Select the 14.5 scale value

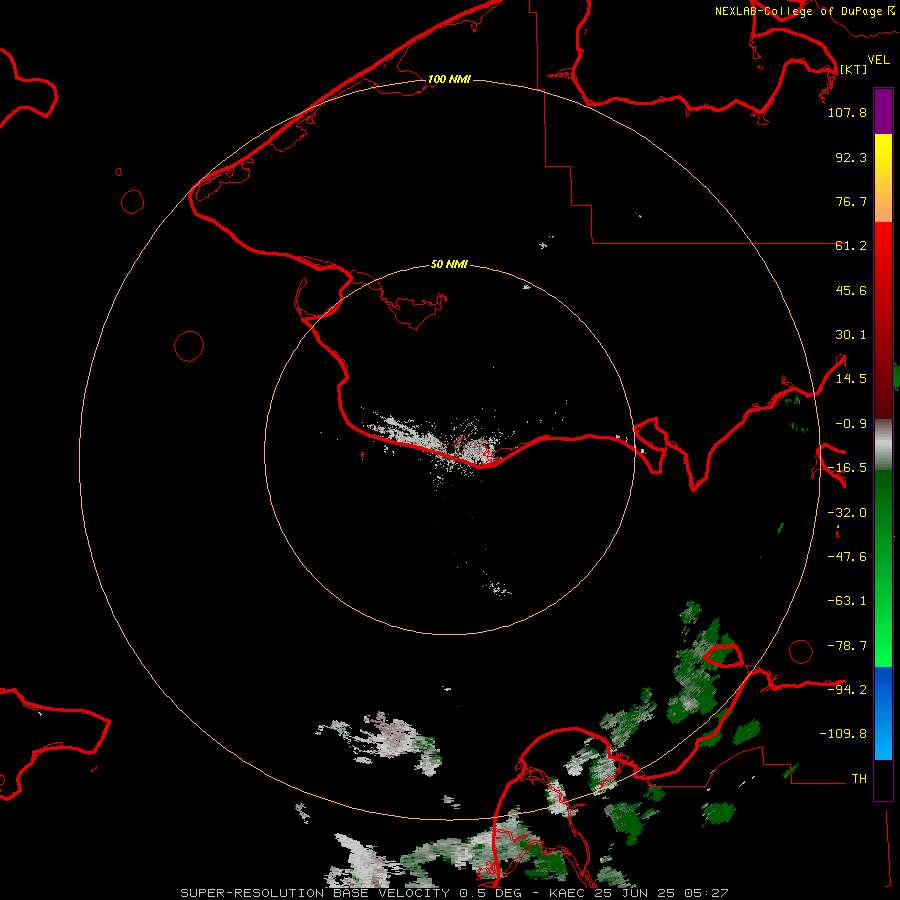851,379
